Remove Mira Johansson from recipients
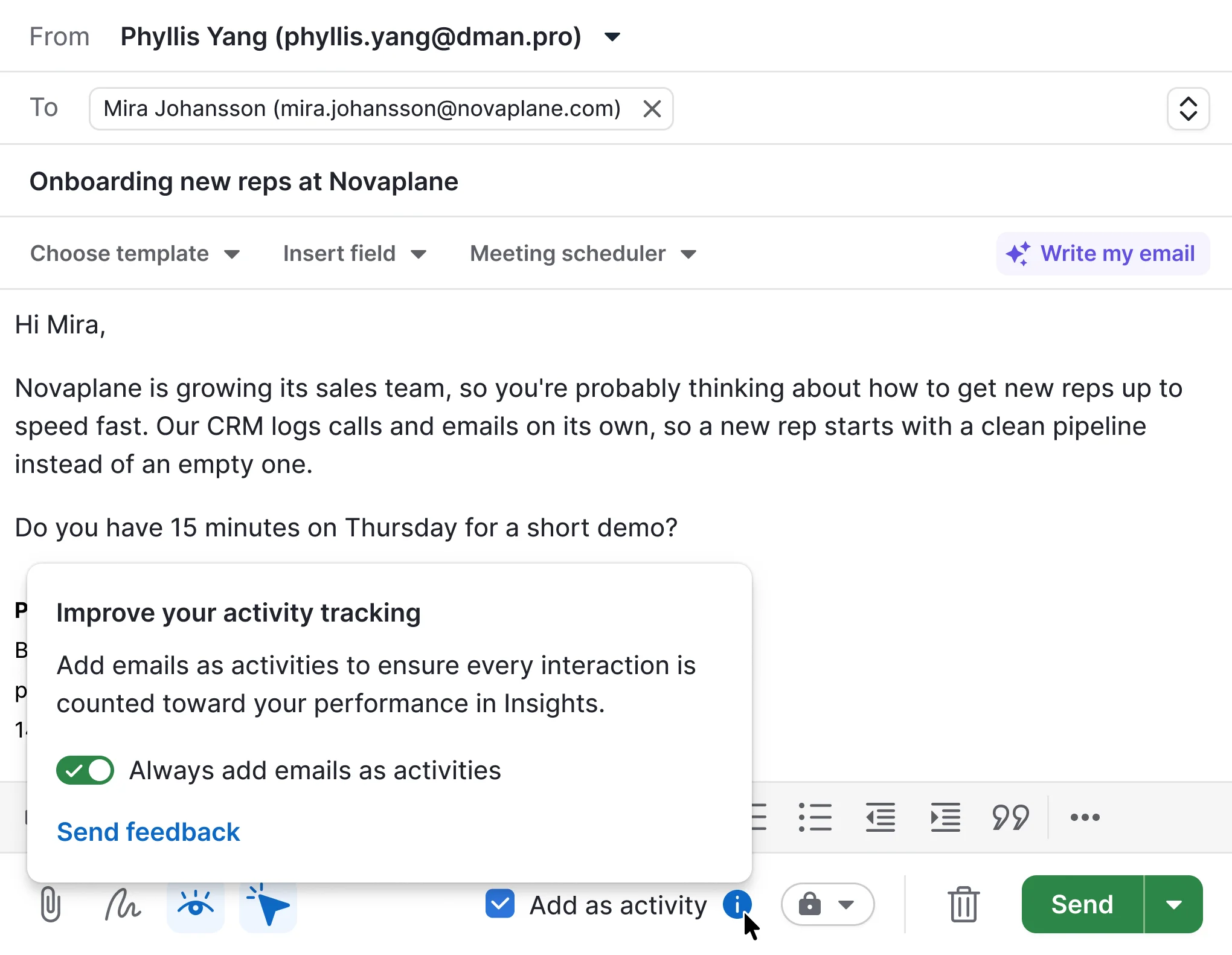 652,109
